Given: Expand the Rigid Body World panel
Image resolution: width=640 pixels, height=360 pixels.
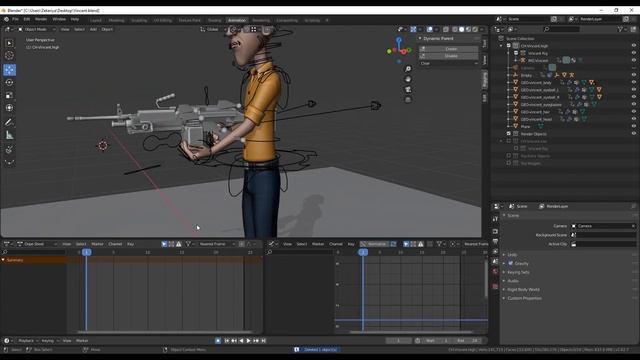Looking at the screenshot, I should coord(523,289).
